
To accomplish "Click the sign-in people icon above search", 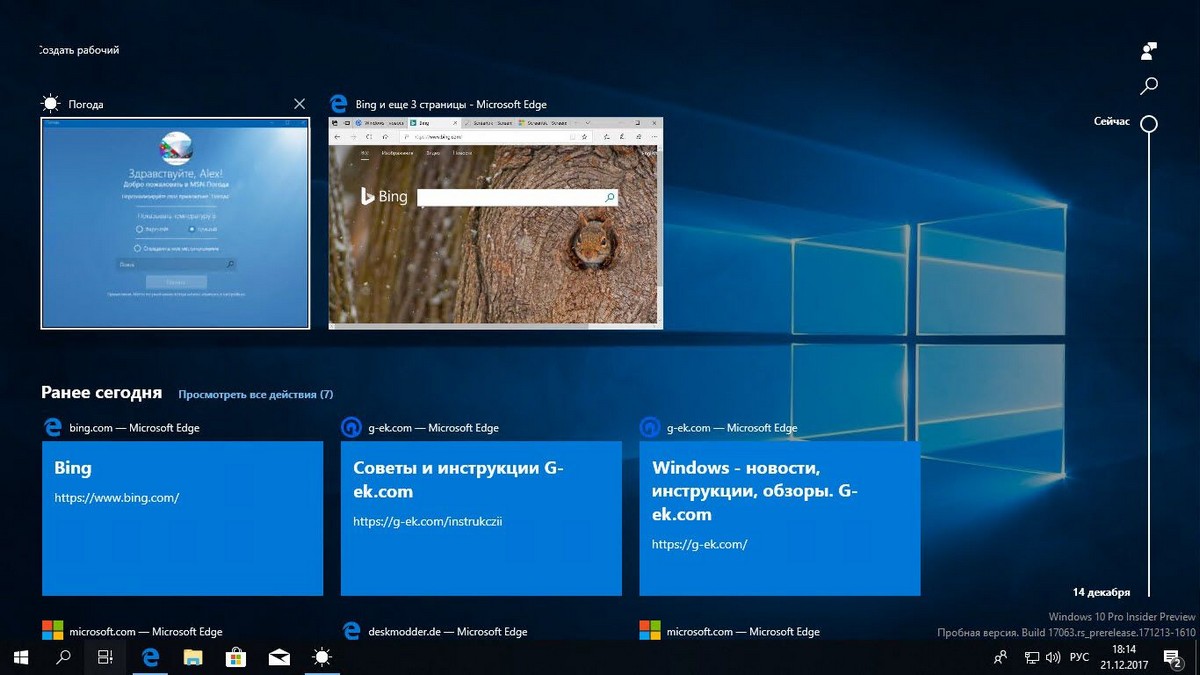I will tap(1149, 50).
